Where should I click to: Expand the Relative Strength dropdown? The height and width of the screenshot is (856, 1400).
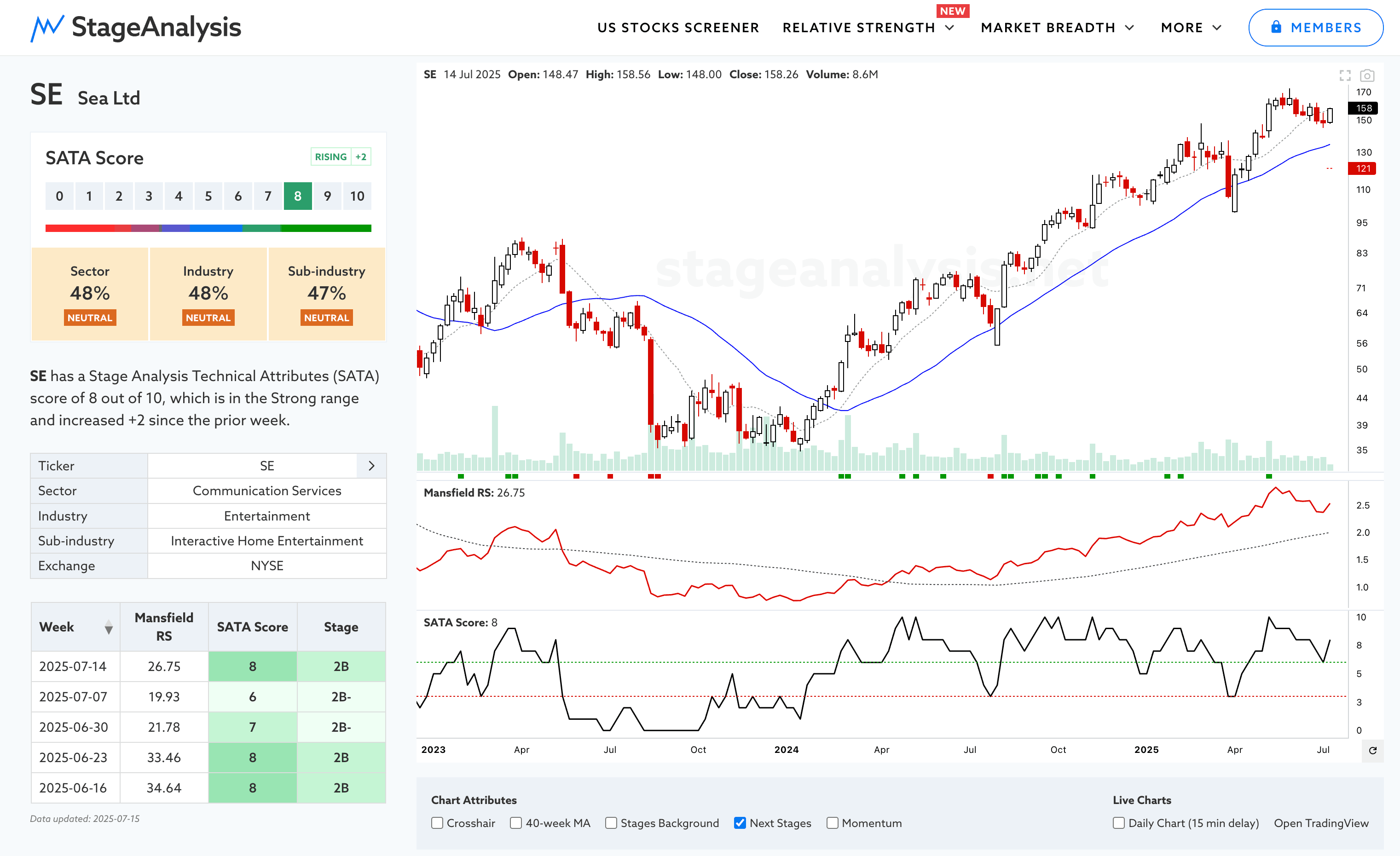point(868,28)
